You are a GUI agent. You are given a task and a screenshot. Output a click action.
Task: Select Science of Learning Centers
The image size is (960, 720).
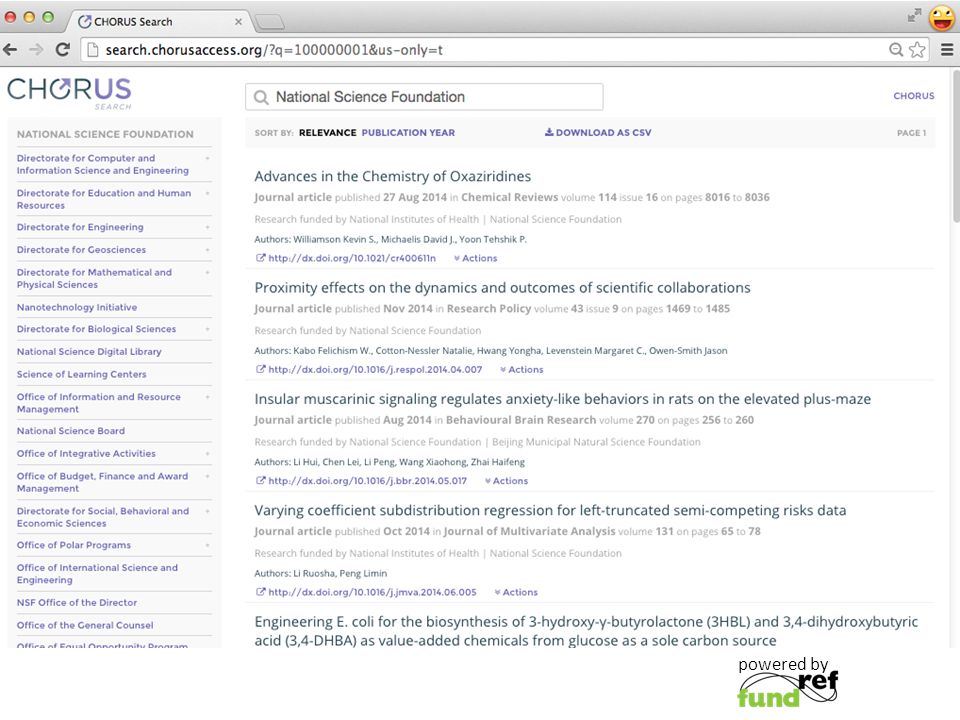coord(81,374)
